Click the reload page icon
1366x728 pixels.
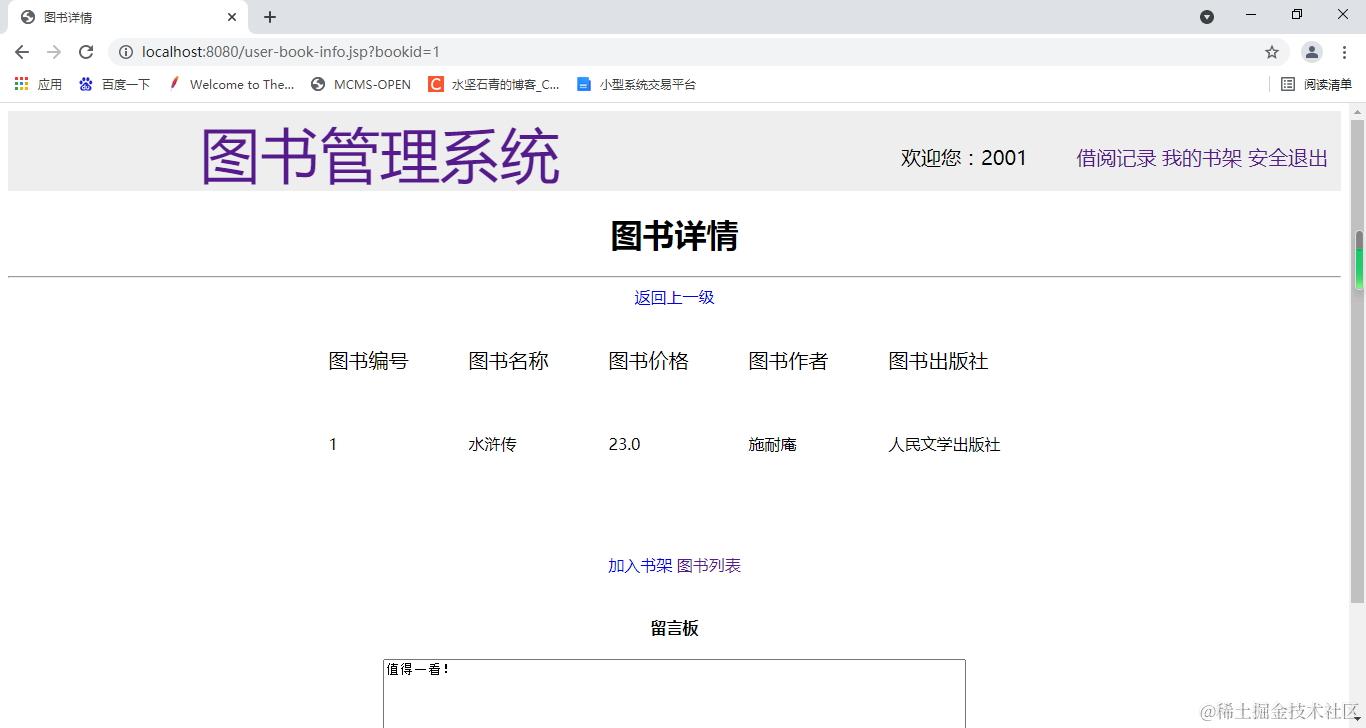click(x=86, y=51)
